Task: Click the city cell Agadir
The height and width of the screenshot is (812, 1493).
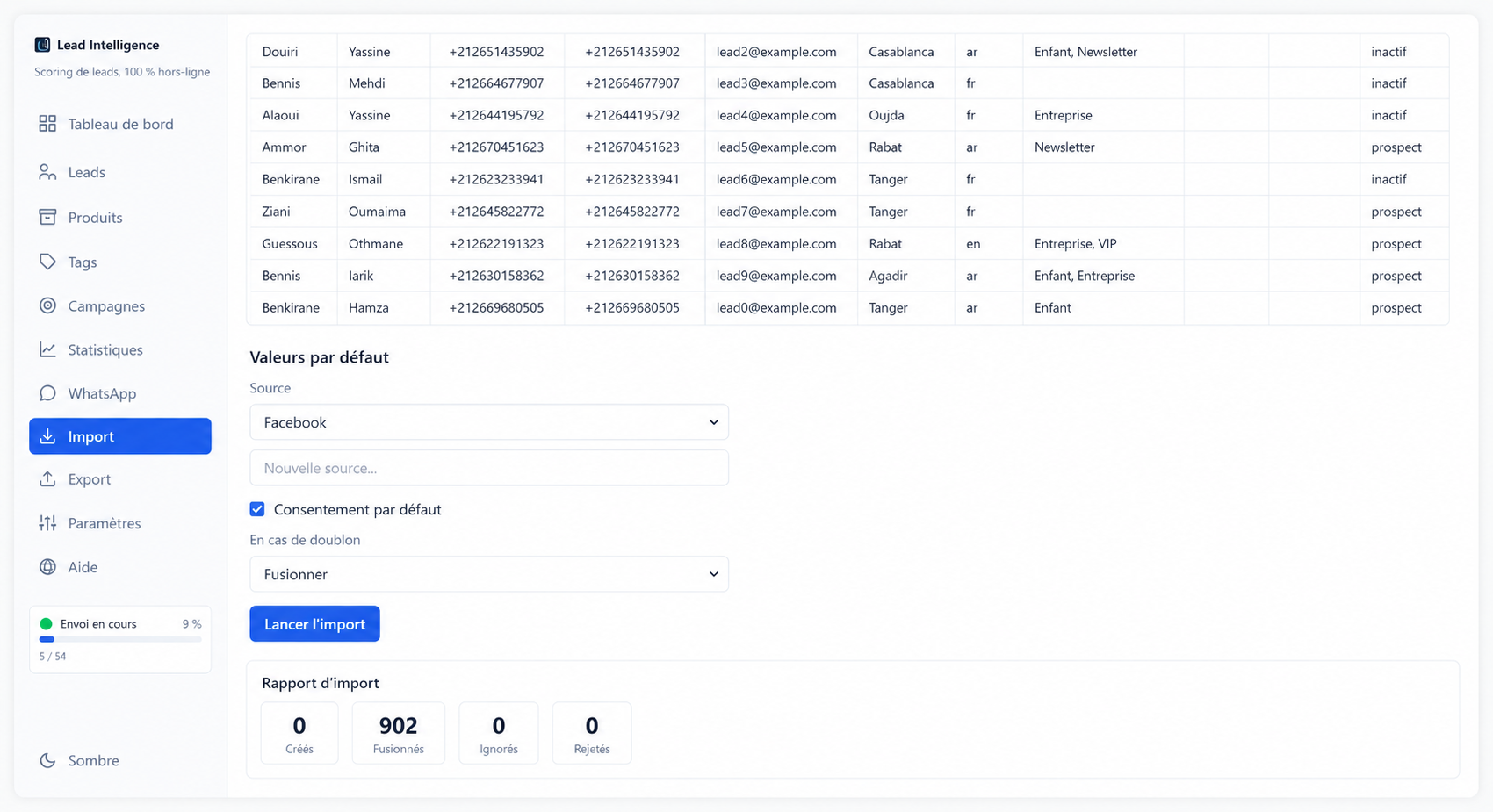Action: pos(888,276)
